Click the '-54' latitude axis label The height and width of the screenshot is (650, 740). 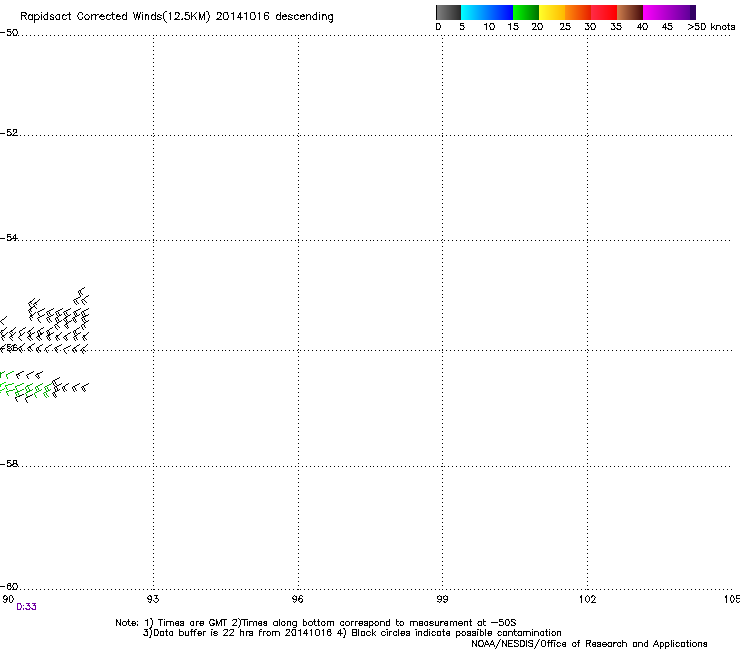click(x=9, y=237)
